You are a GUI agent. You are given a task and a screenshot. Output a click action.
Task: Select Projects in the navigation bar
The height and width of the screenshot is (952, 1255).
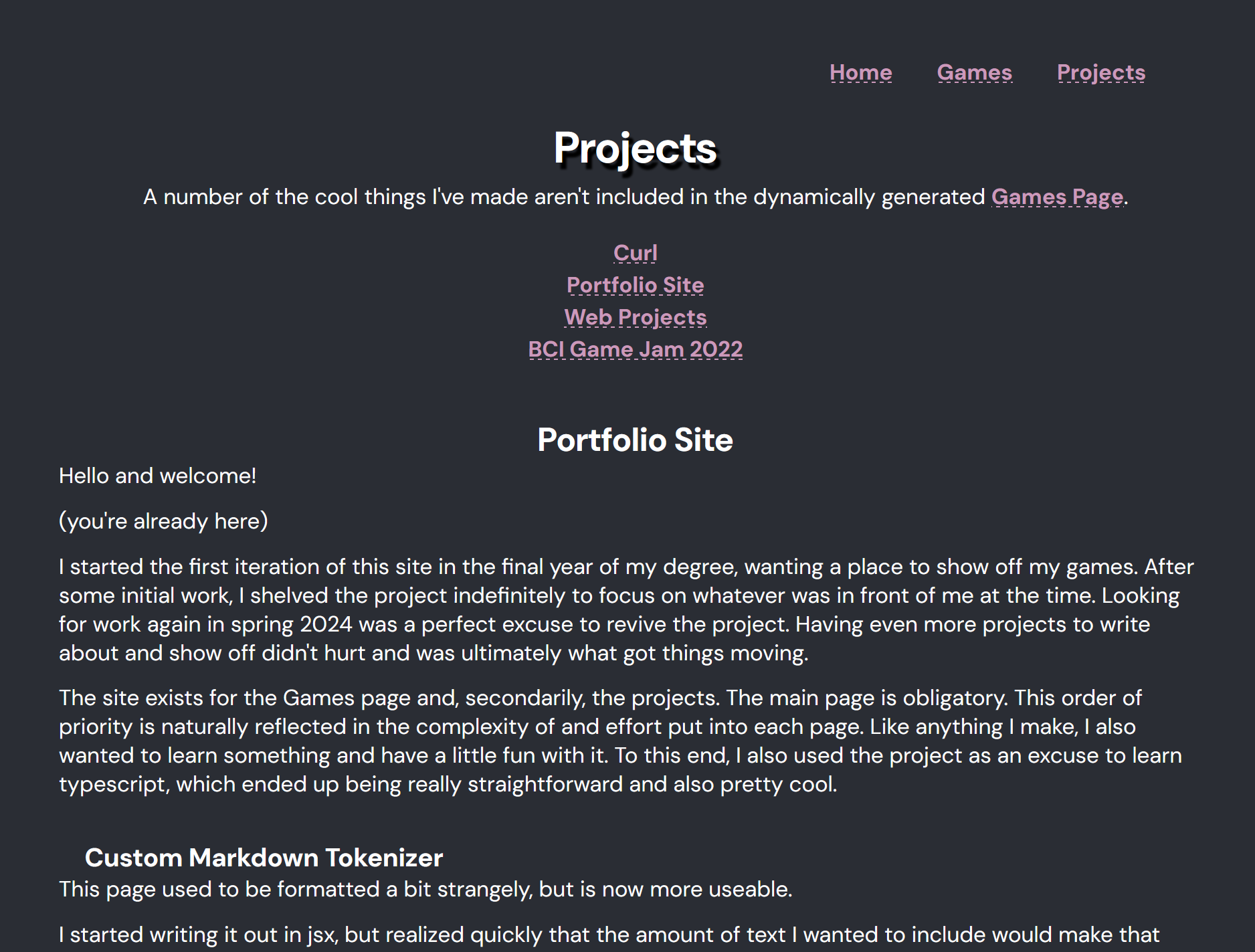pyautogui.click(x=1100, y=72)
